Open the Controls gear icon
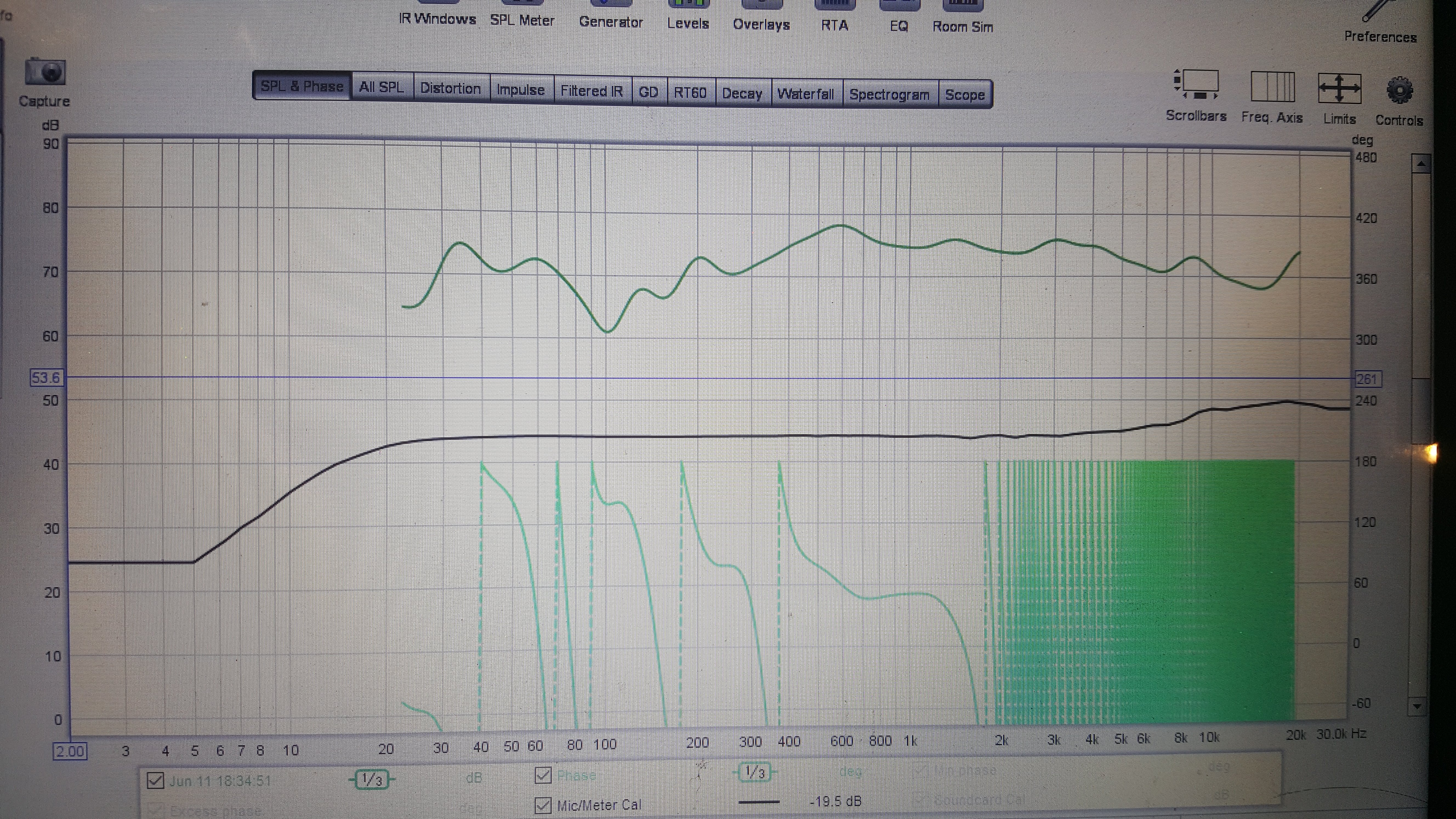 tap(1400, 90)
